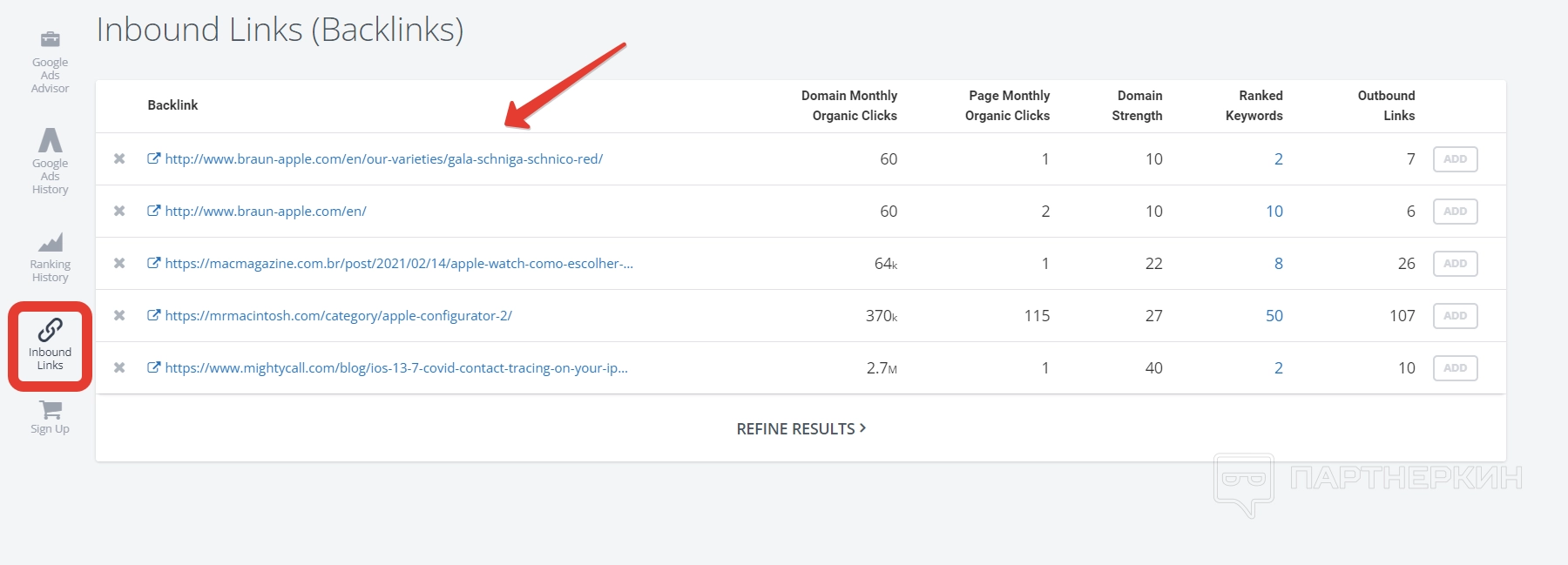Screen dimensions: 1568x565
Task: Sort by Domain Strength column header
Action: (1138, 105)
